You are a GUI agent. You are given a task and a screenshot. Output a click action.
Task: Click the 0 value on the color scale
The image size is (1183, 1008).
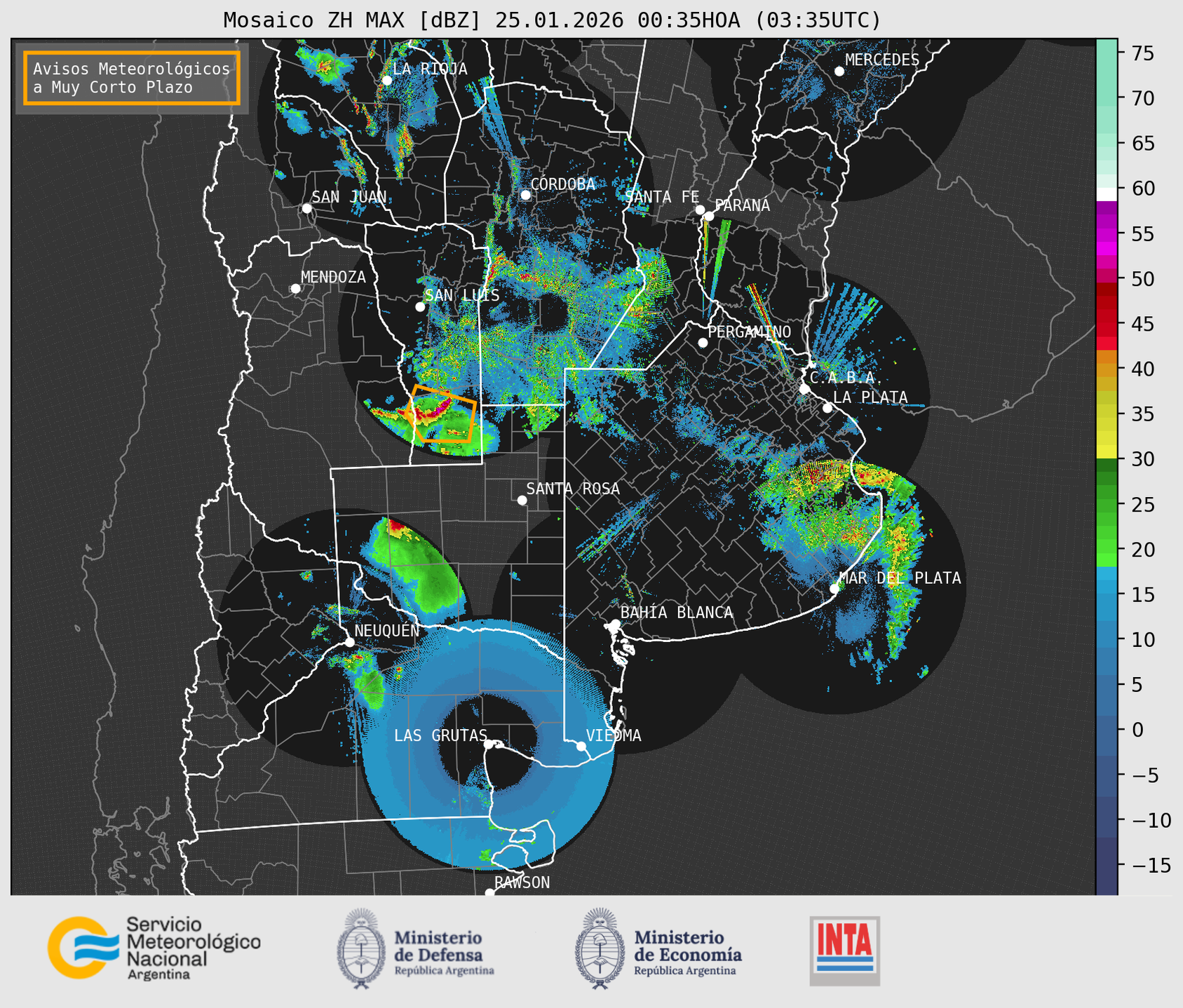(x=1137, y=730)
